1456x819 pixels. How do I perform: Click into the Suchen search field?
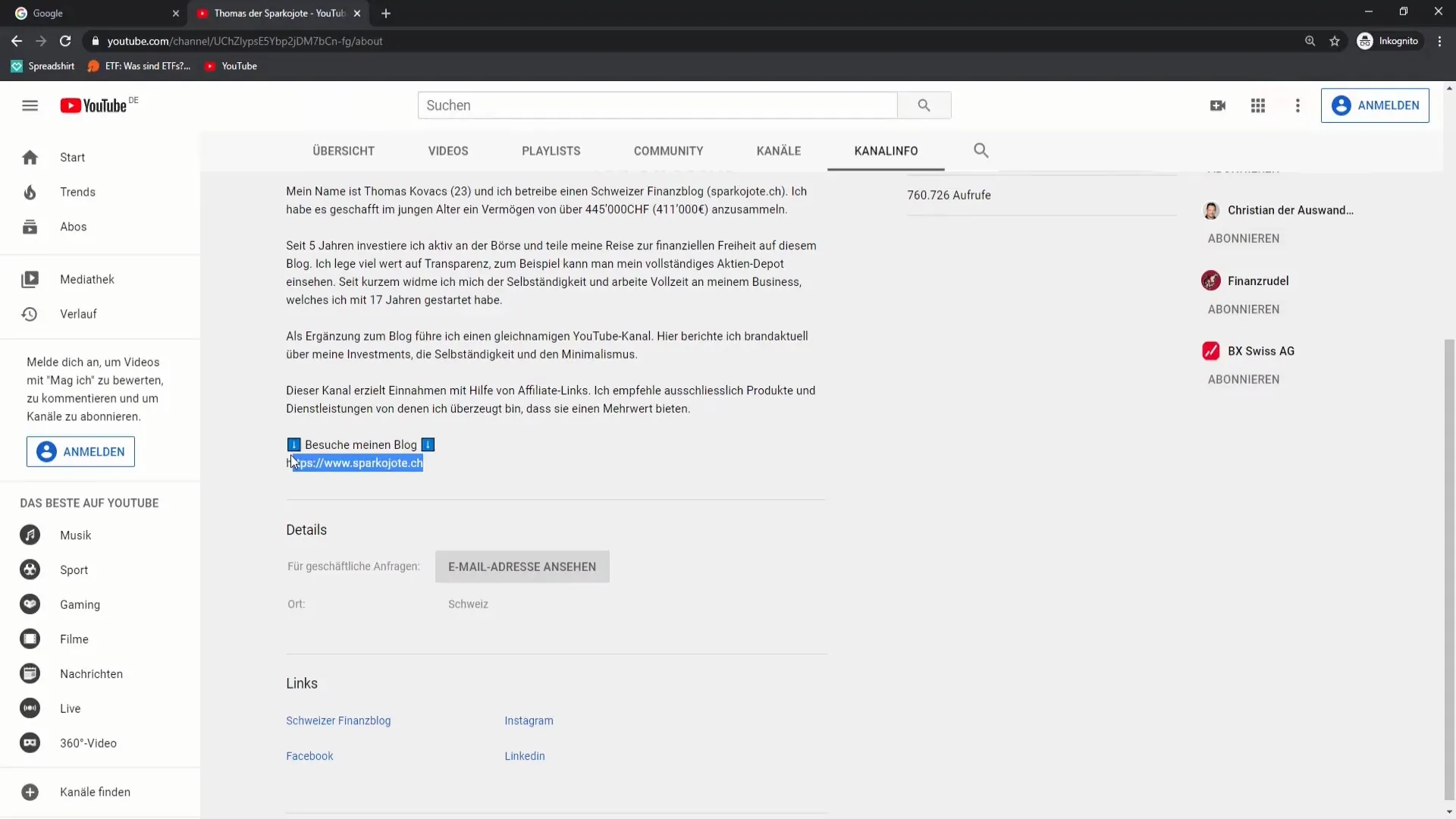point(657,105)
